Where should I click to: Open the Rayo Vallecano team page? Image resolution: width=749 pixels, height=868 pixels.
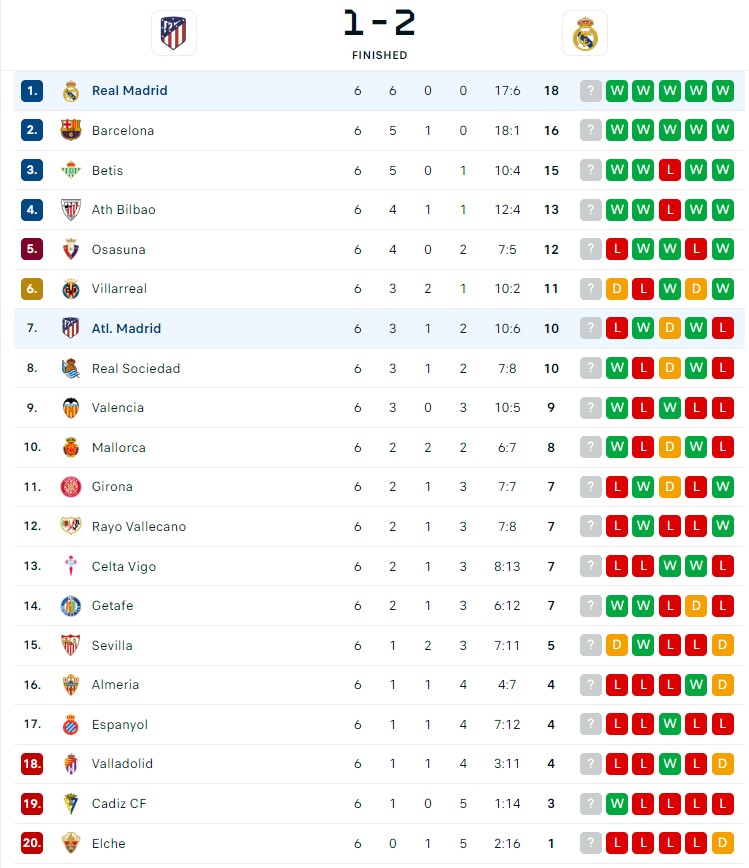(138, 527)
